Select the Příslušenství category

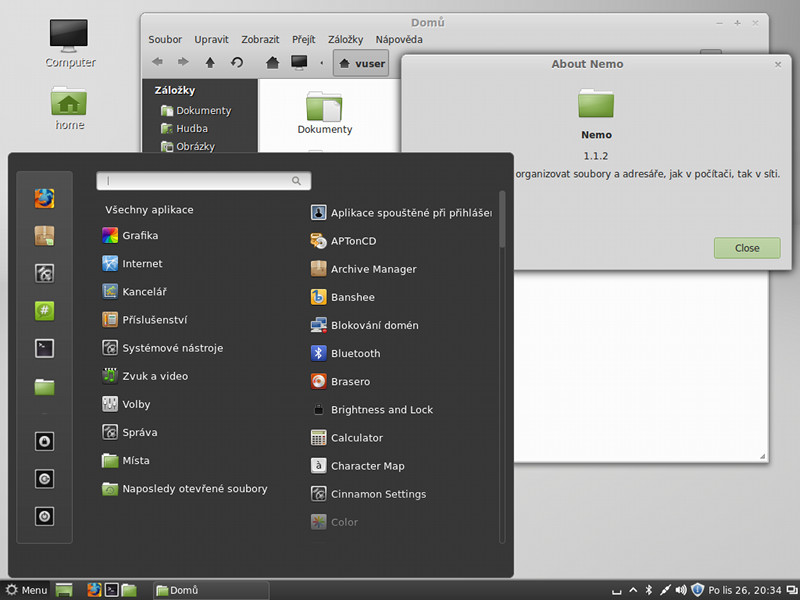coord(144,319)
